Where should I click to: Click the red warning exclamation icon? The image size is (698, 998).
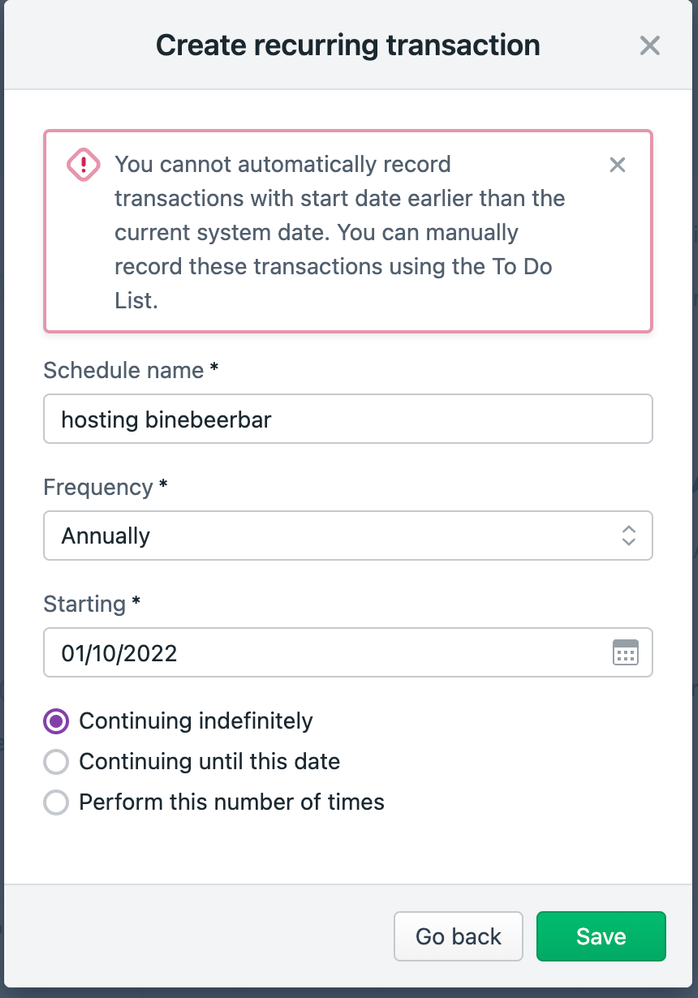coord(83,165)
